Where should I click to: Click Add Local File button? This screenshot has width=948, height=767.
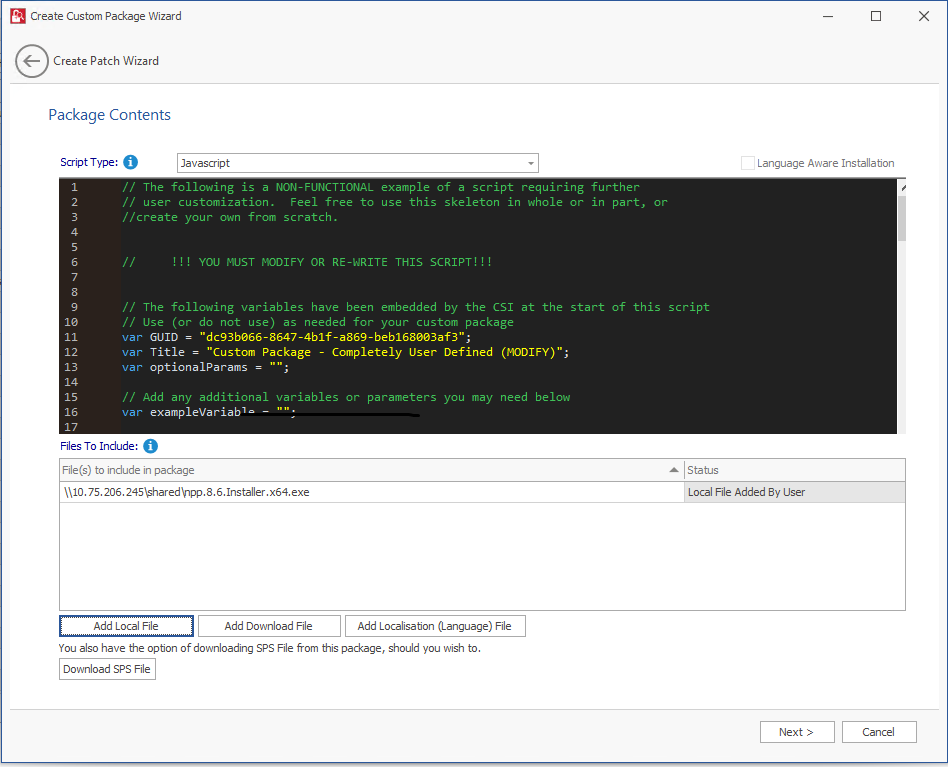point(126,626)
